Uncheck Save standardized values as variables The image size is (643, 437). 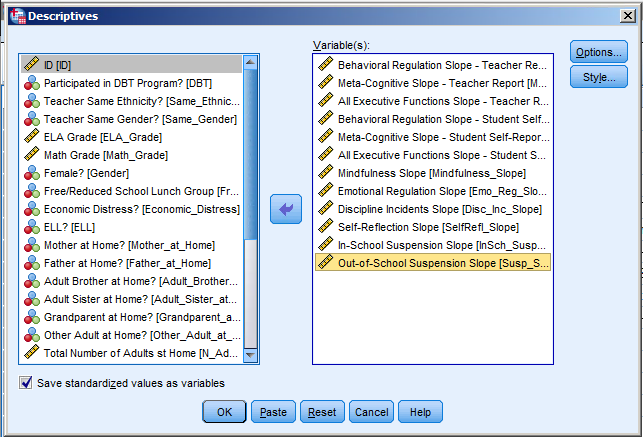25,383
